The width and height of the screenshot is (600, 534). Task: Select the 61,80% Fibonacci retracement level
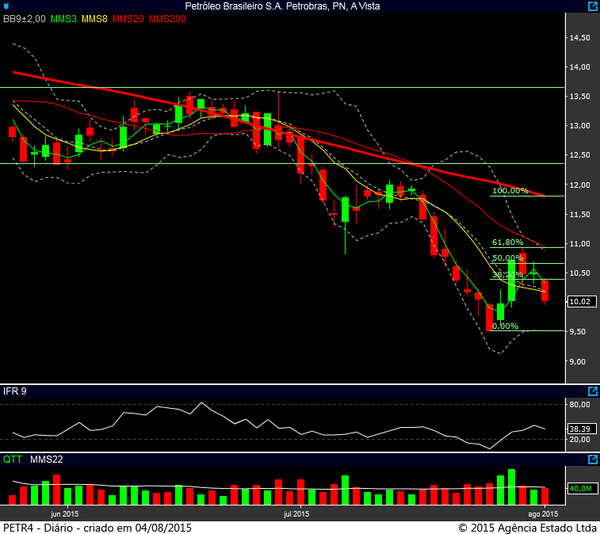tap(507, 242)
